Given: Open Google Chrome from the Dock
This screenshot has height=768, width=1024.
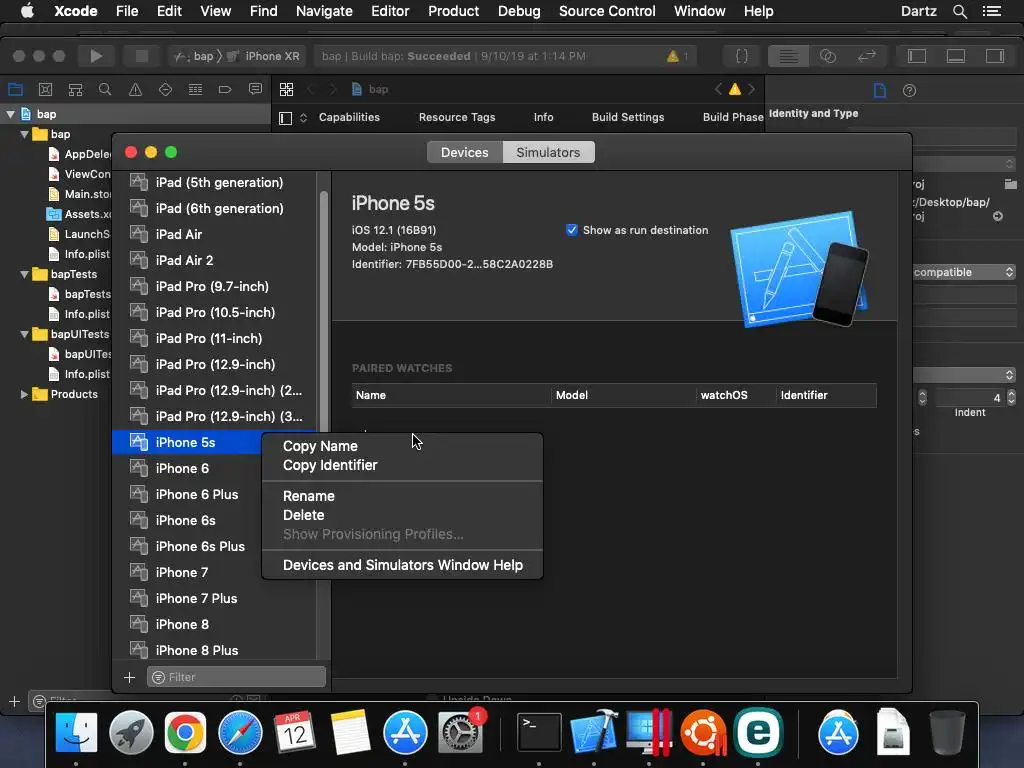Looking at the screenshot, I should click(185, 732).
